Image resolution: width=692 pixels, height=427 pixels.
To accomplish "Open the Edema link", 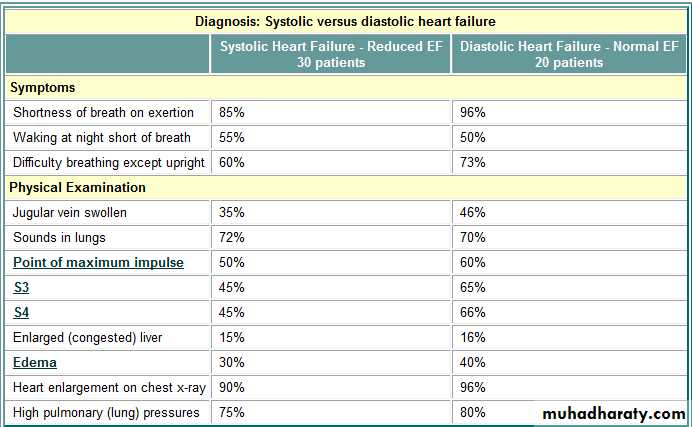I will click(35, 362).
